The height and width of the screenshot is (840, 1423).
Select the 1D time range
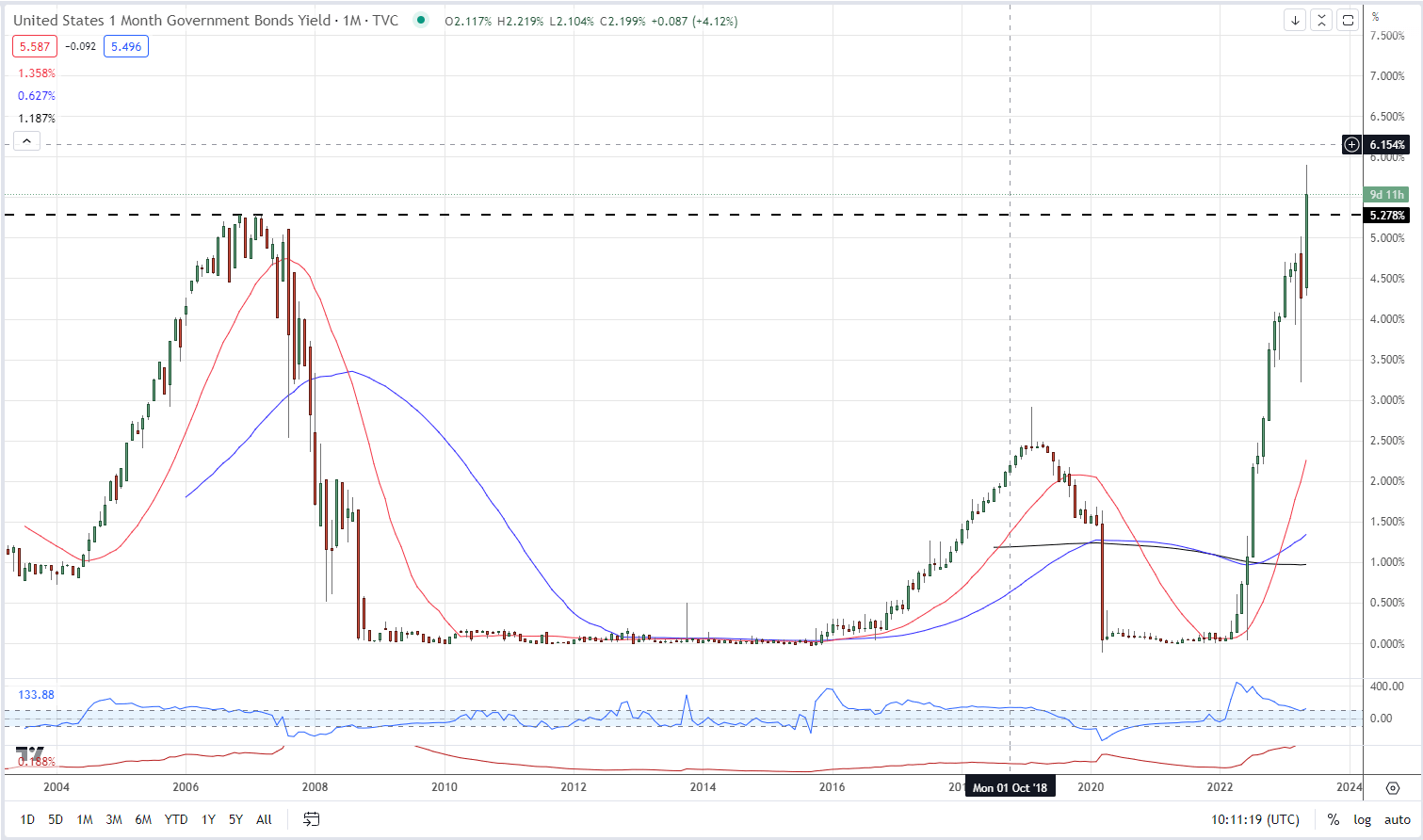tap(27, 819)
